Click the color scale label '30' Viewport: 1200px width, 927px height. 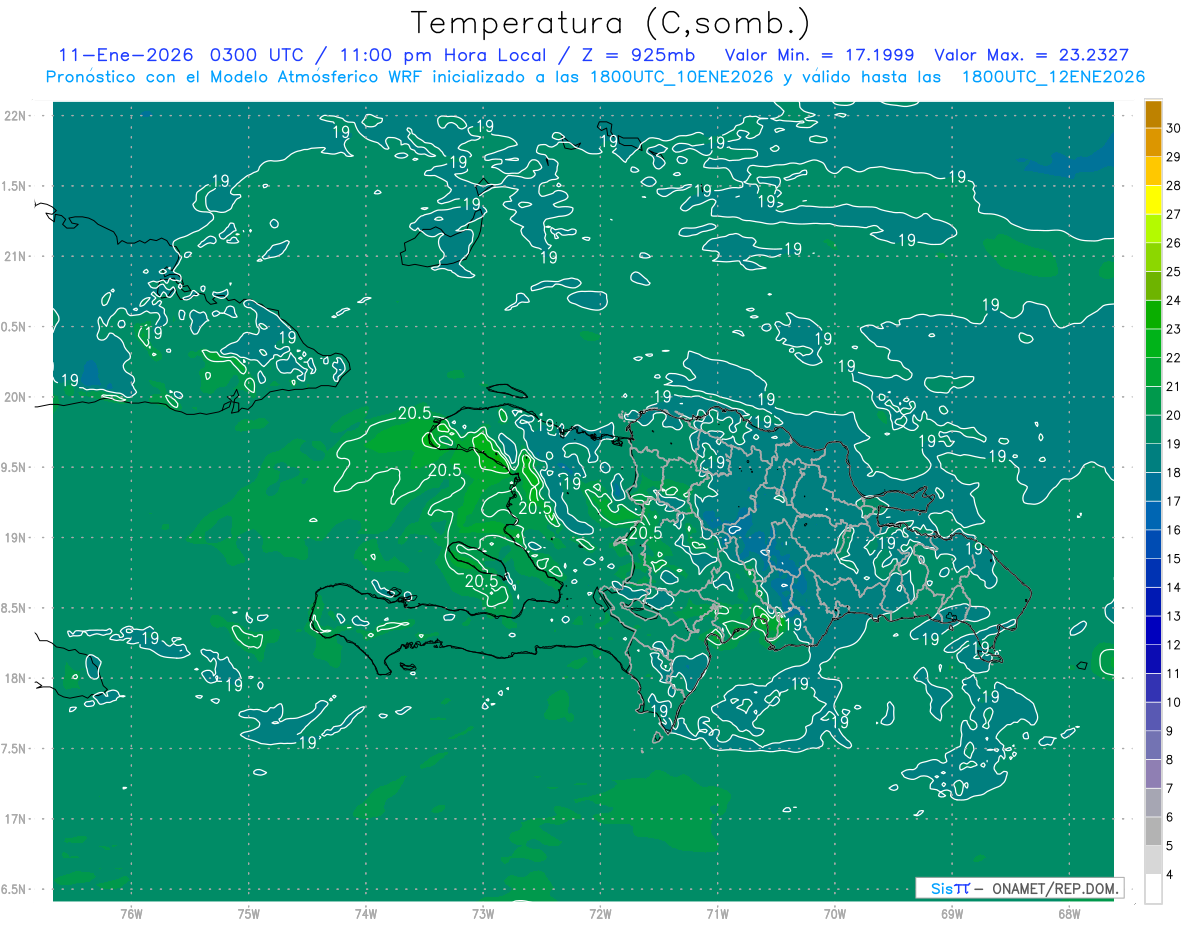pyautogui.click(x=1174, y=128)
